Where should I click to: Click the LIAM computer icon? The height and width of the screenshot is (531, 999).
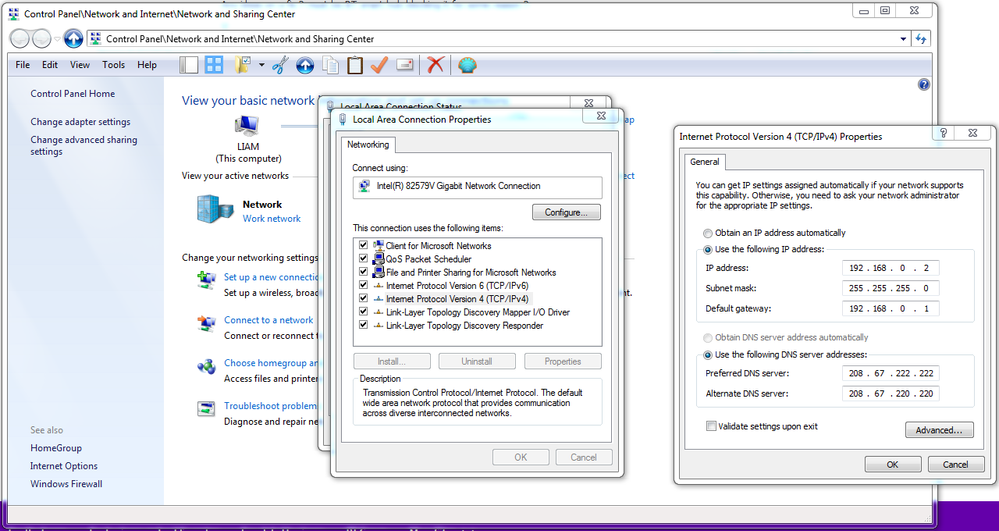pos(247,126)
